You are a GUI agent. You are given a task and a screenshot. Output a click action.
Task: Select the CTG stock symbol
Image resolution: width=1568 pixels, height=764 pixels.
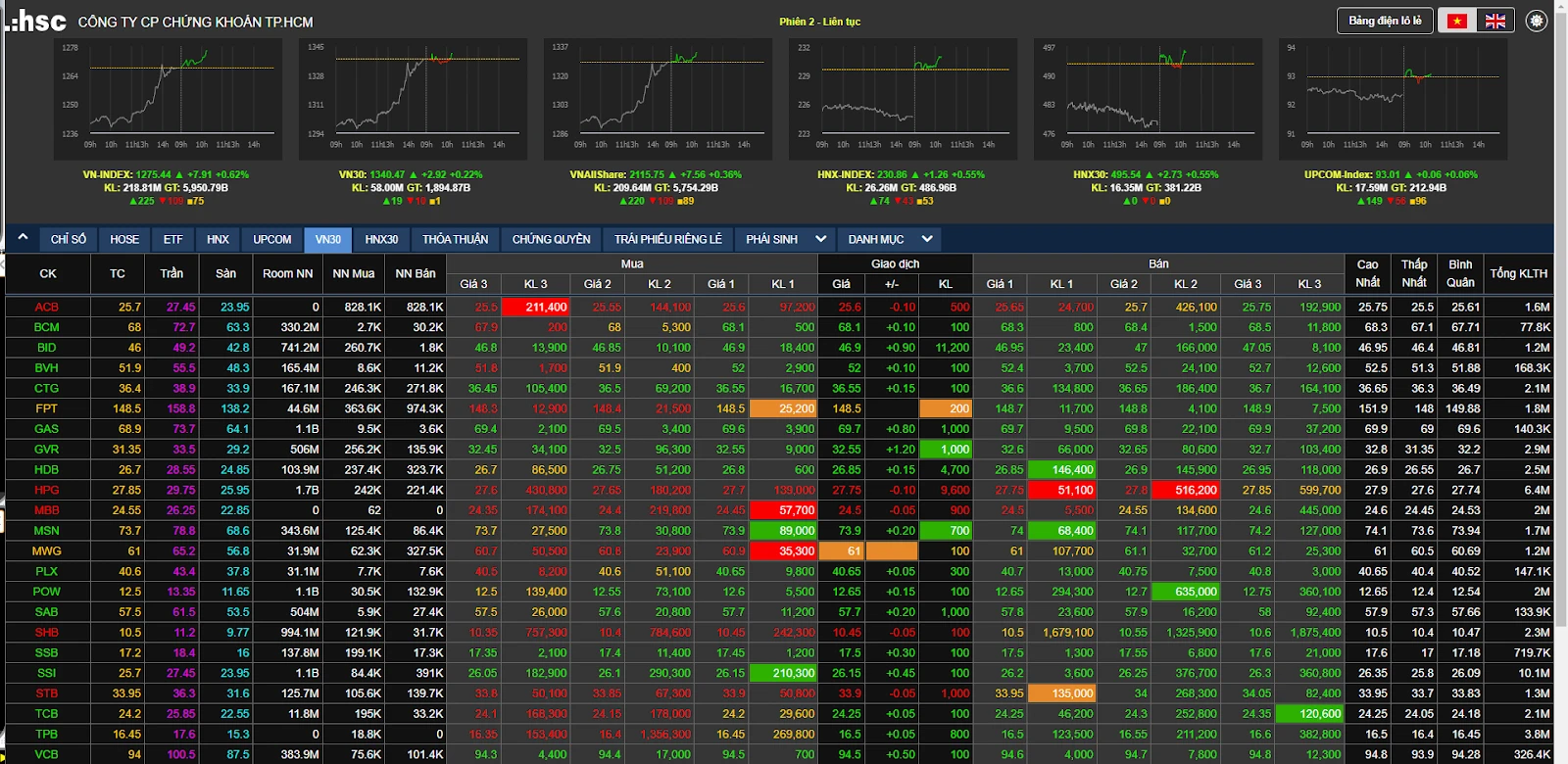(x=47, y=388)
